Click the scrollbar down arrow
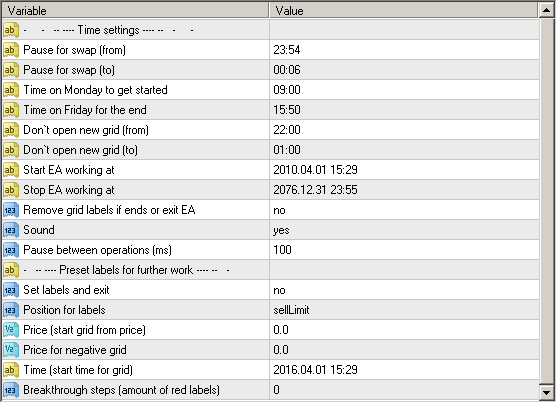Image resolution: width=557 pixels, height=404 pixels. click(547, 392)
